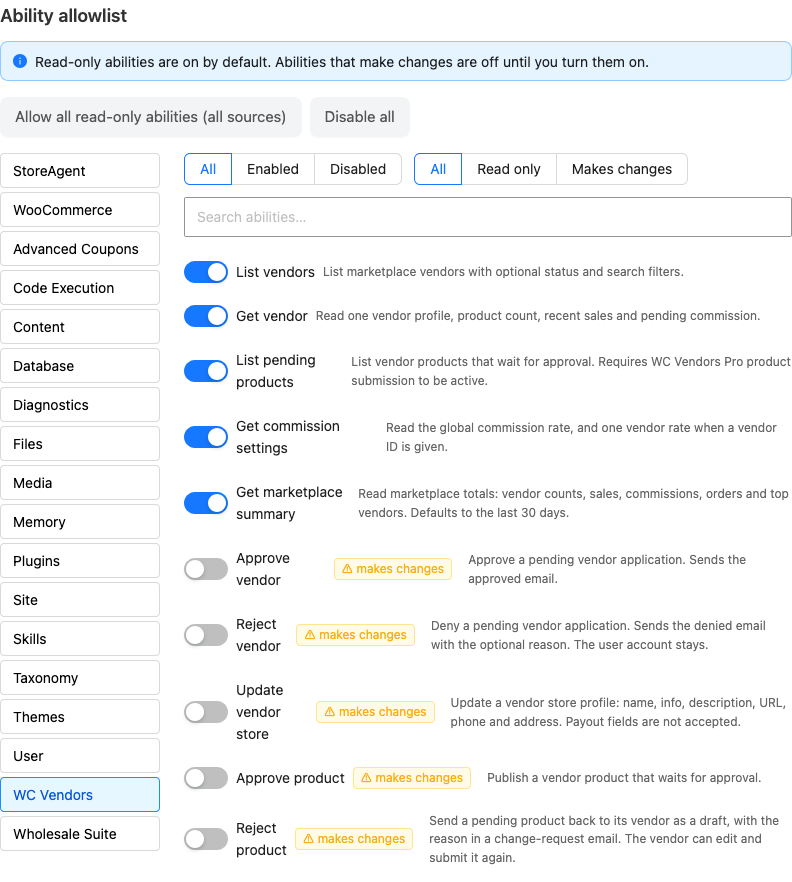The image size is (792, 882).
Task: Click "Read-only abilities are on by default" notice text
Action: tap(342, 62)
